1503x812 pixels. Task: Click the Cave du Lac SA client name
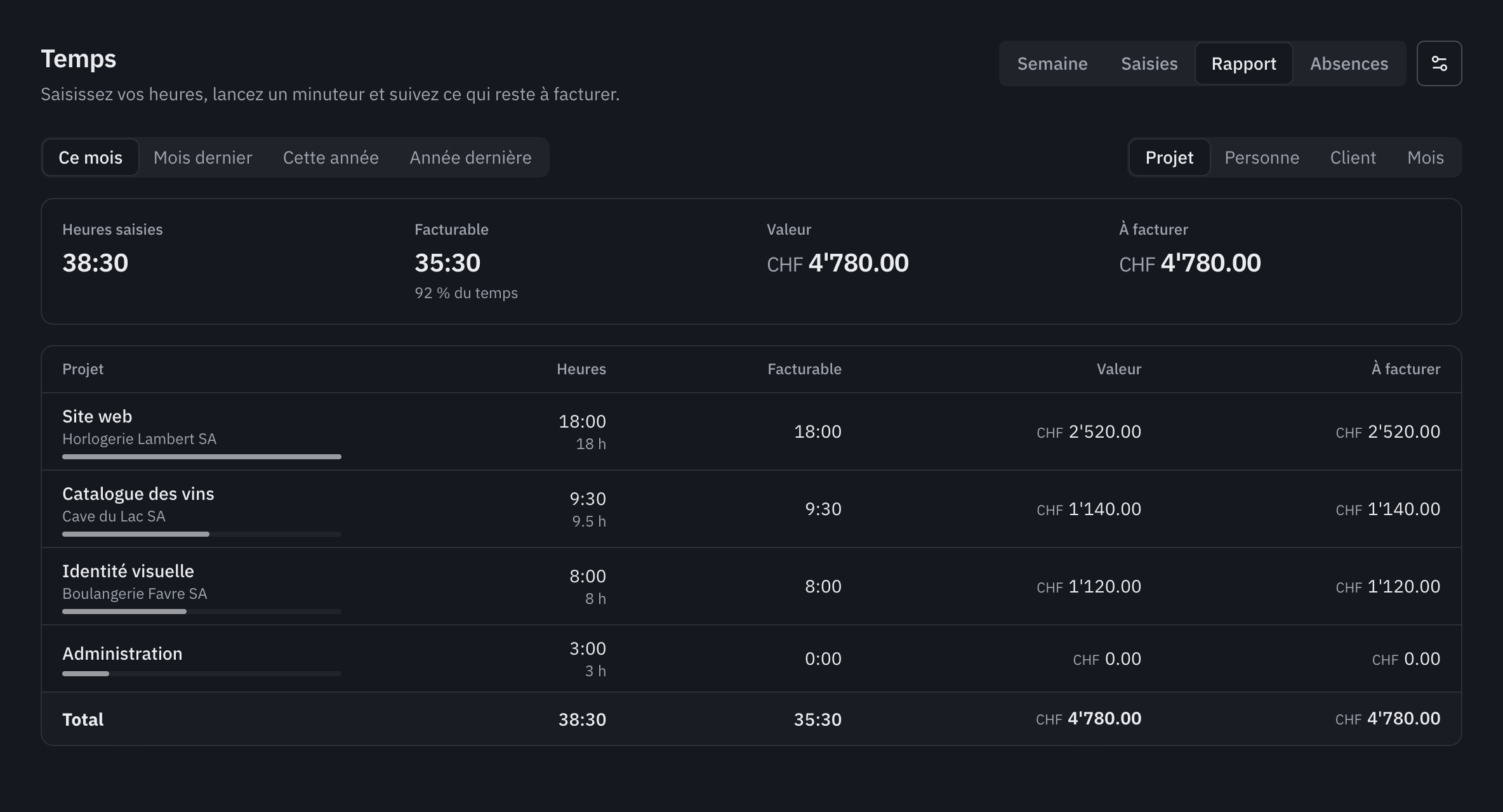[x=114, y=516]
